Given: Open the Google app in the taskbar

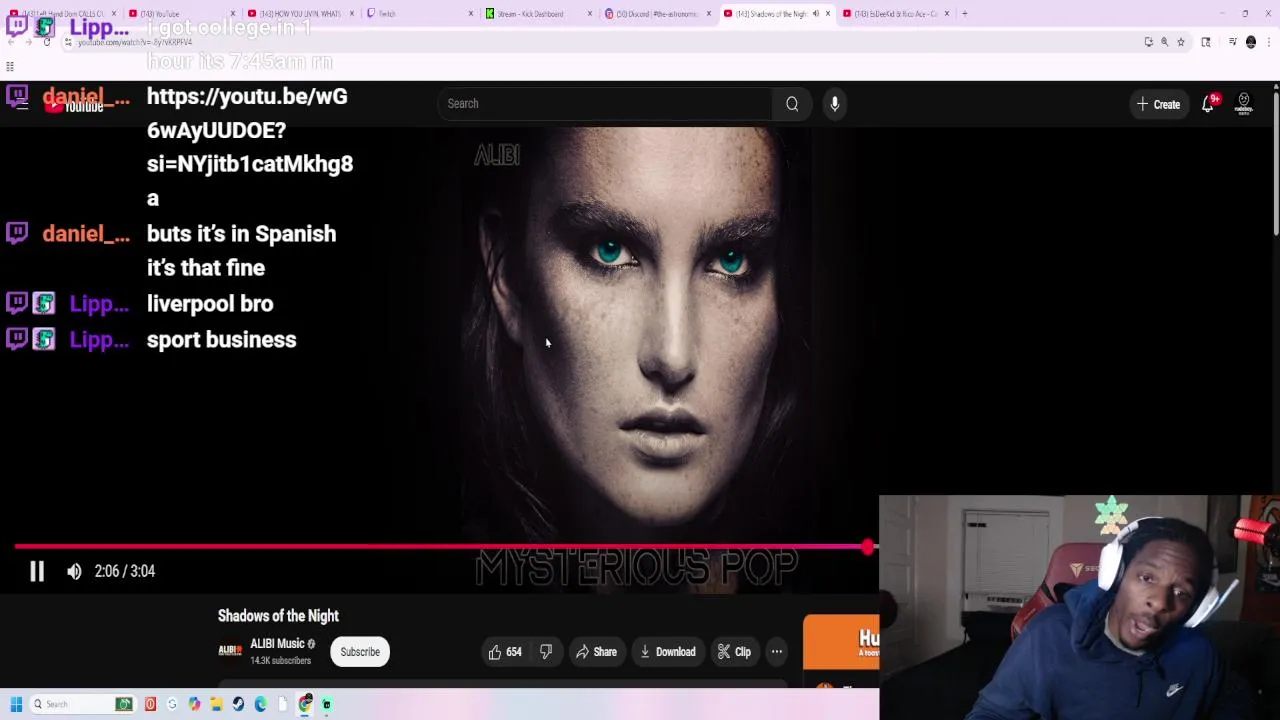Looking at the screenshot, I should point(172,704).
